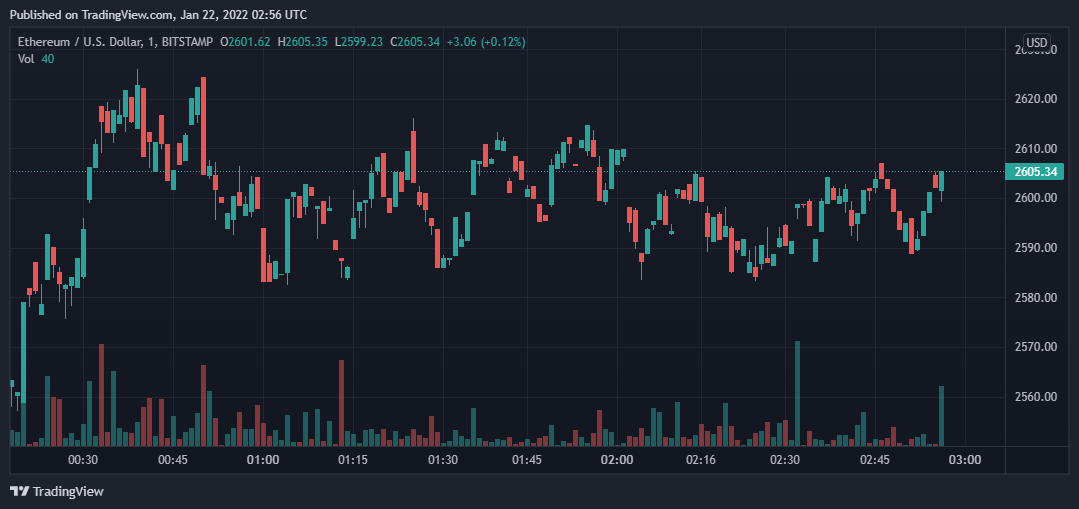Click the BITSTAMP exchange label

point(190,41)
